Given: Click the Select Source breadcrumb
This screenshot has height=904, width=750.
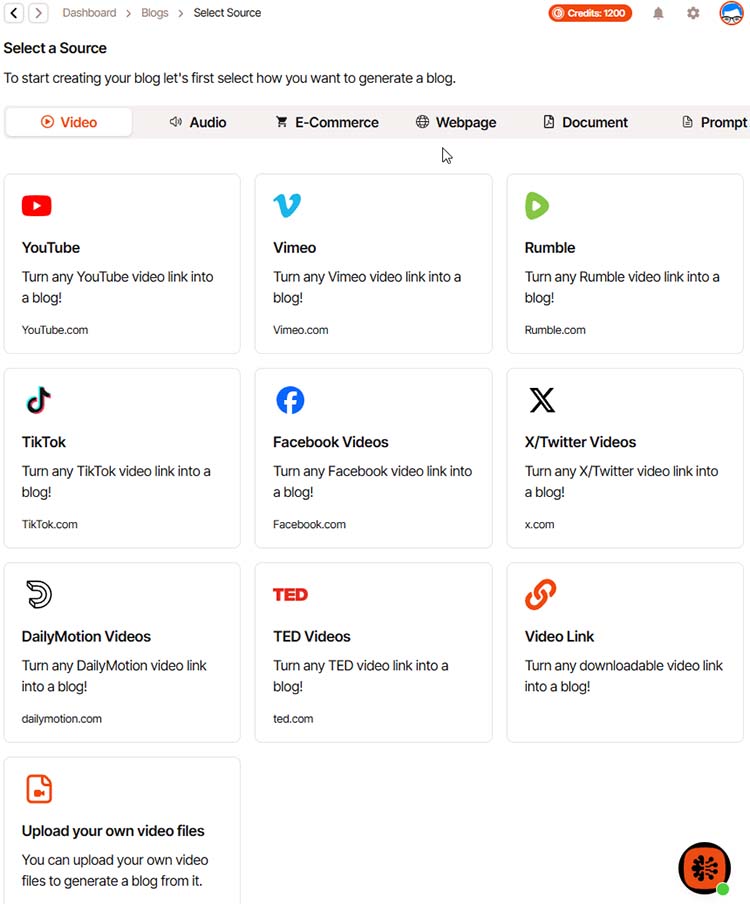Looking at the screenshot, I should point(227,13).
